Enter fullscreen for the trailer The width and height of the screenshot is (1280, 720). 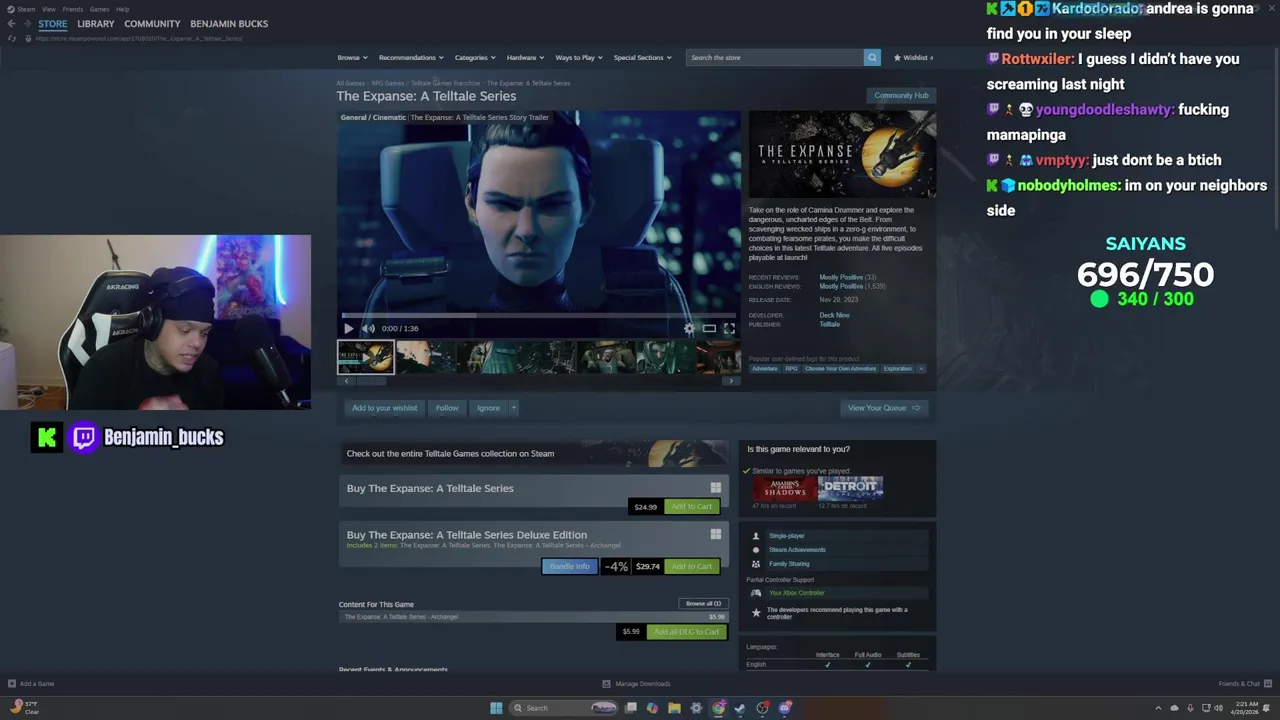click(x=729, y=328)
